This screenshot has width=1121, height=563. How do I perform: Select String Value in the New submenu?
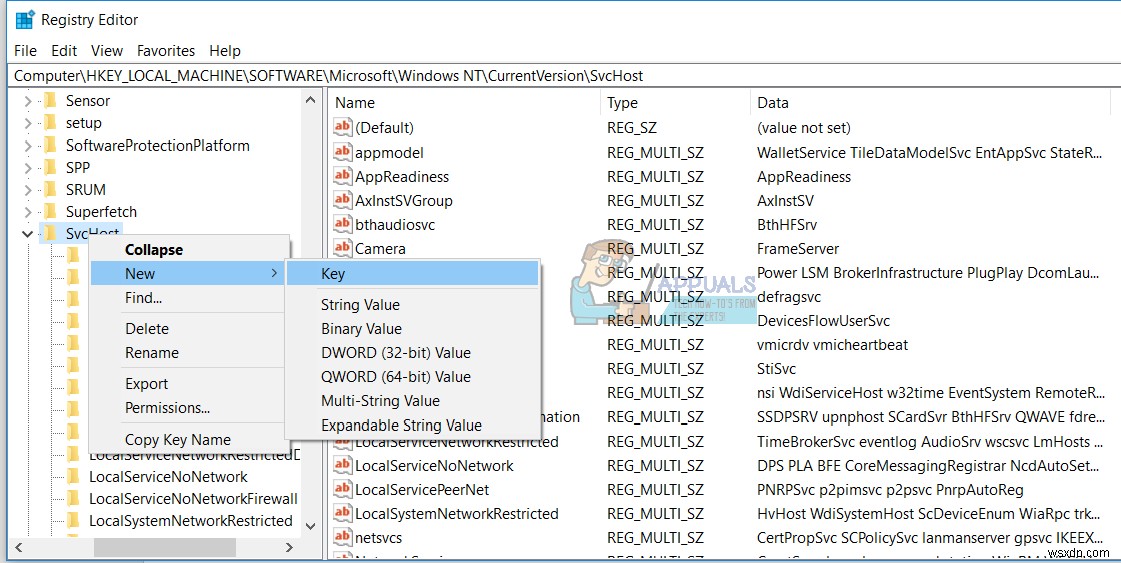tap(413, 305)
